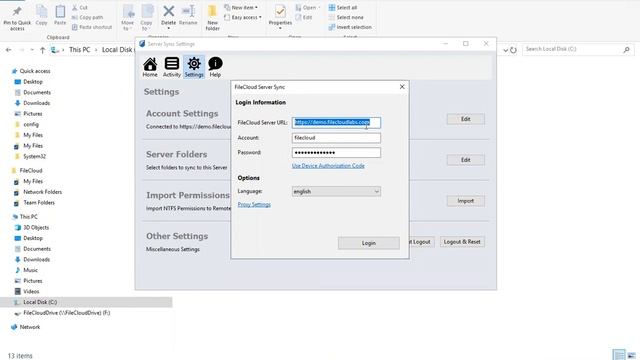
Task: Open the Language dropdown
Action: coord(336,191)
